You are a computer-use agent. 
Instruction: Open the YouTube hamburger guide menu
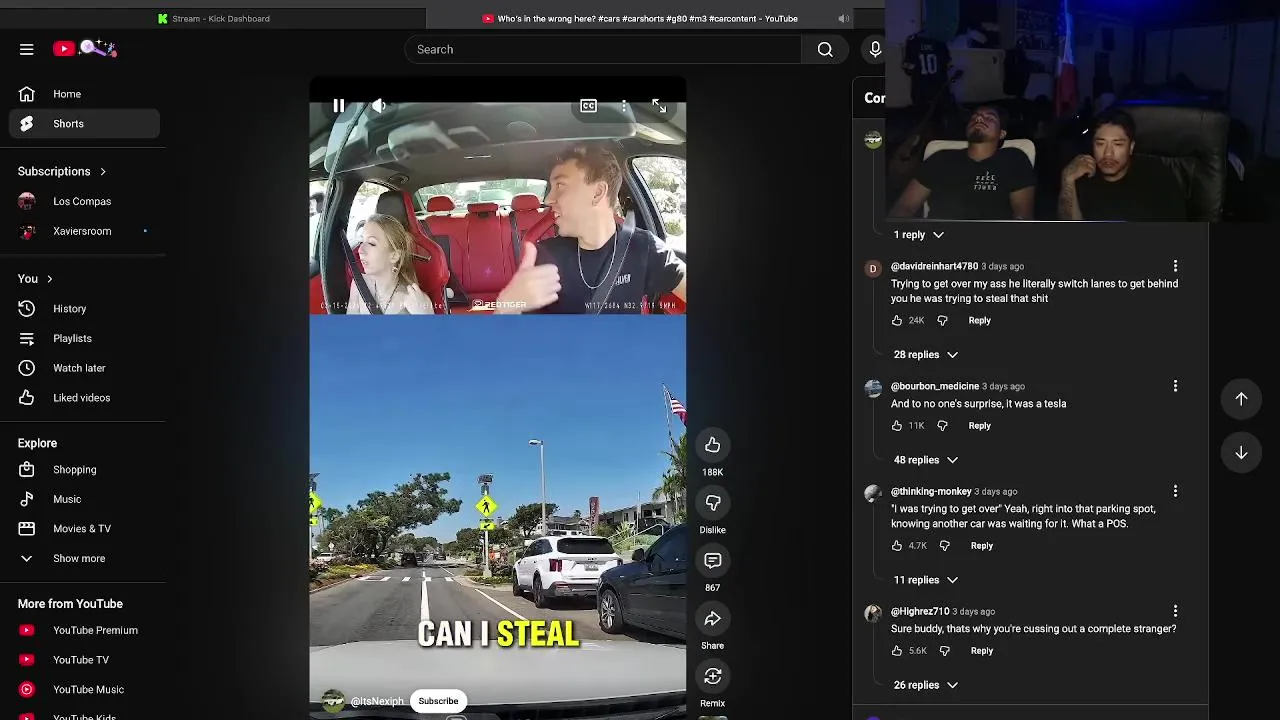tap(27, 49)
